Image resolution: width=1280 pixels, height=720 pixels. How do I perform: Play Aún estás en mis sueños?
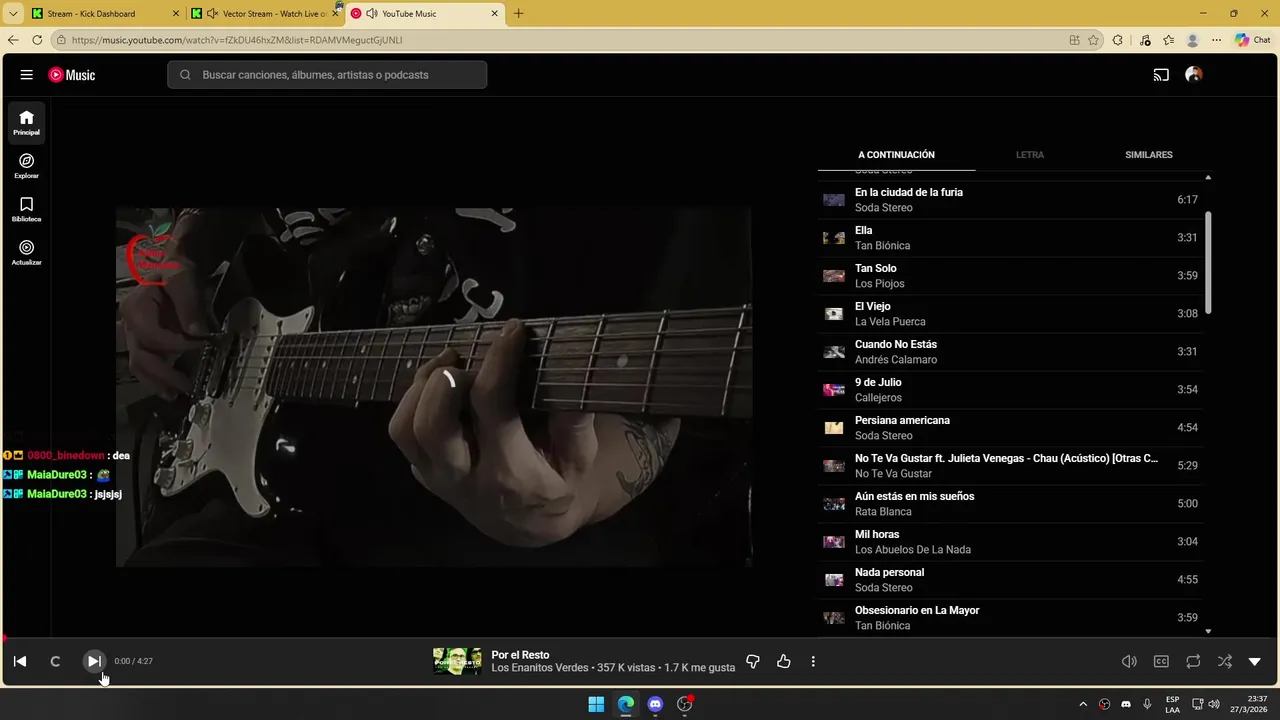pos(1010,504)
